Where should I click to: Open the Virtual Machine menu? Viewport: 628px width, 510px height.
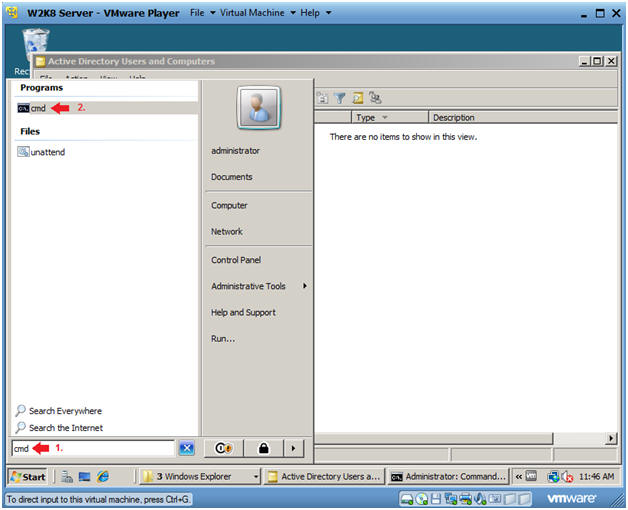coord(257,13)
